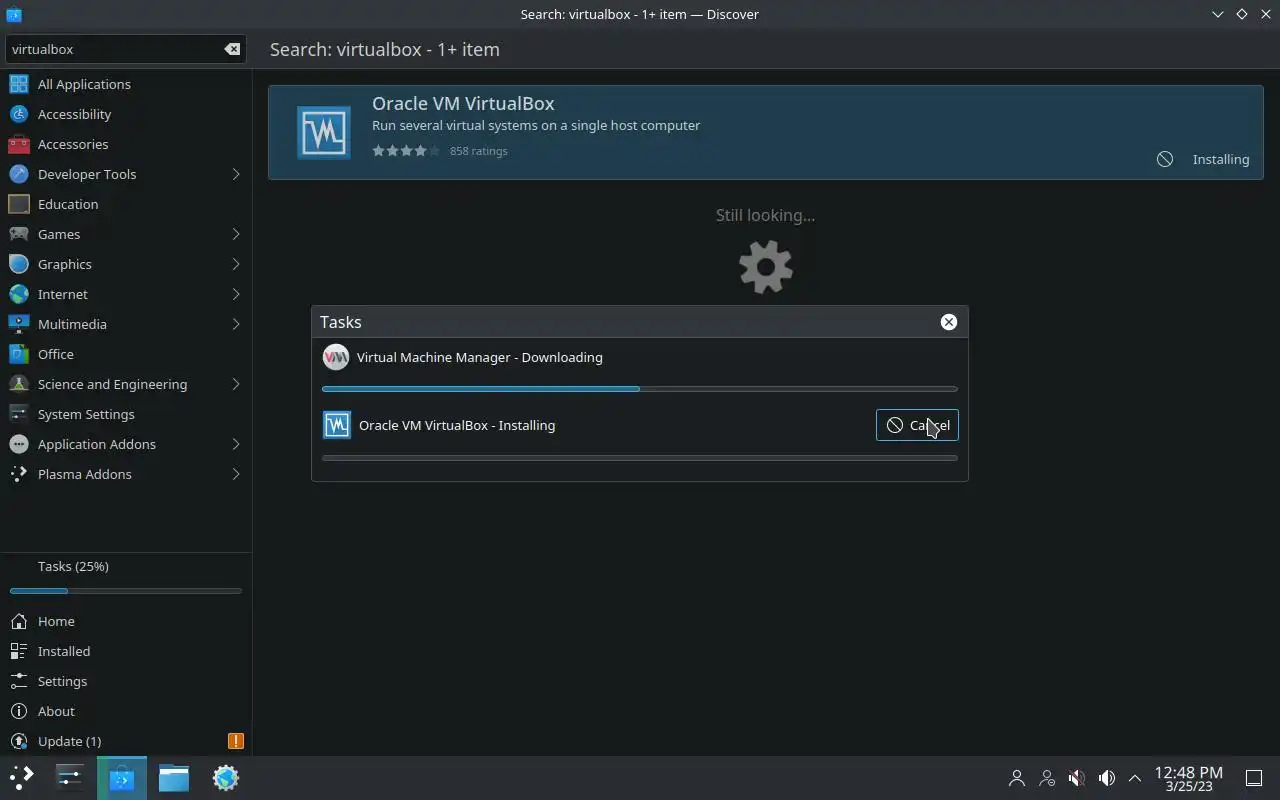Viewport: 1280px width, 800px height.
Task: Click 'Oracle VM VirtualBox - Installing' task text
Action: pos(457,425)
